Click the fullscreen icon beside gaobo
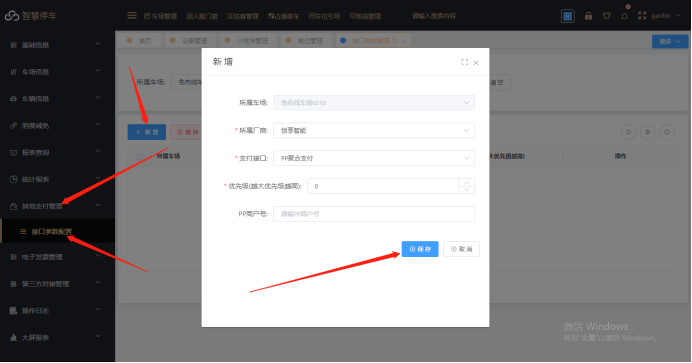 point(642,15)
